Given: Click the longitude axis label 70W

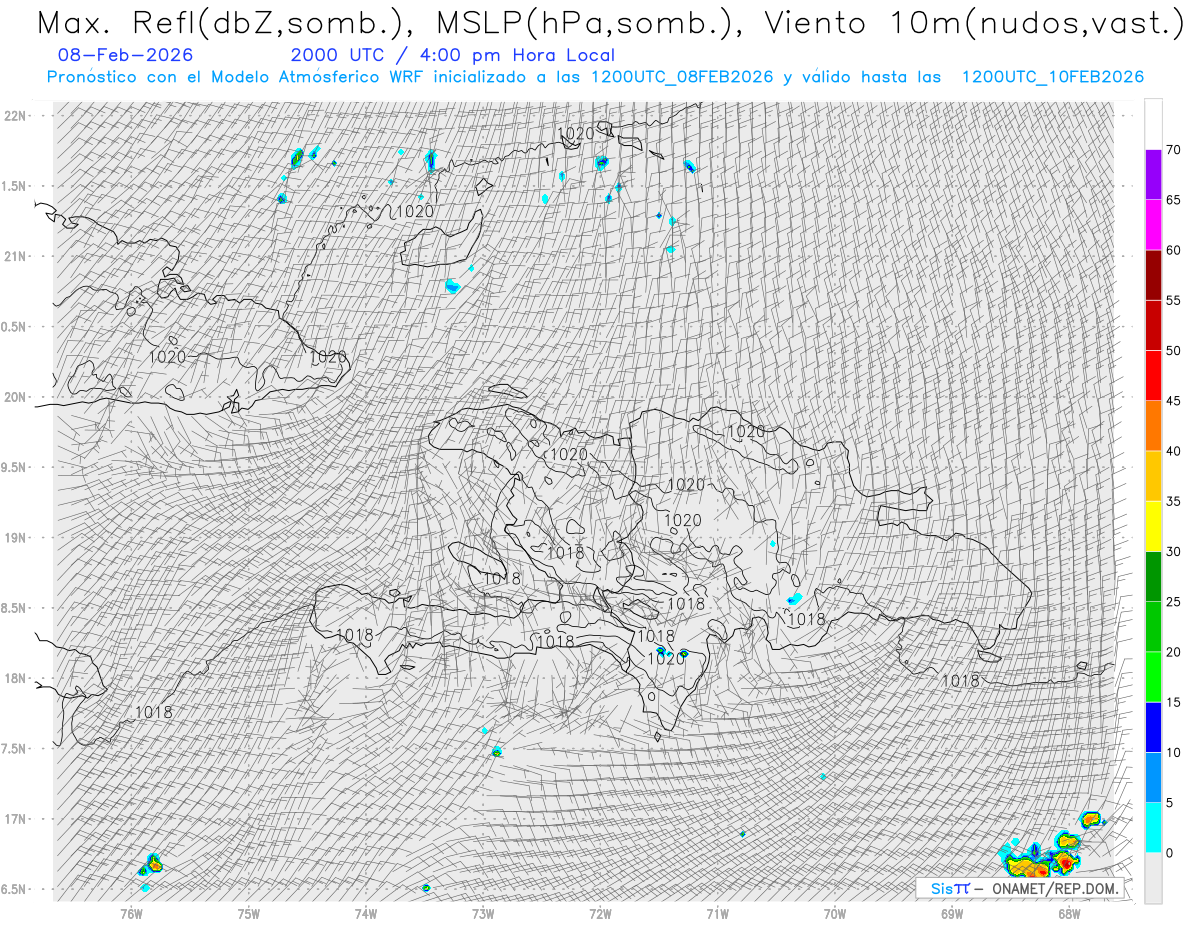Looking at the screenshot, I should pyautogui.click(x=835, y=913).
